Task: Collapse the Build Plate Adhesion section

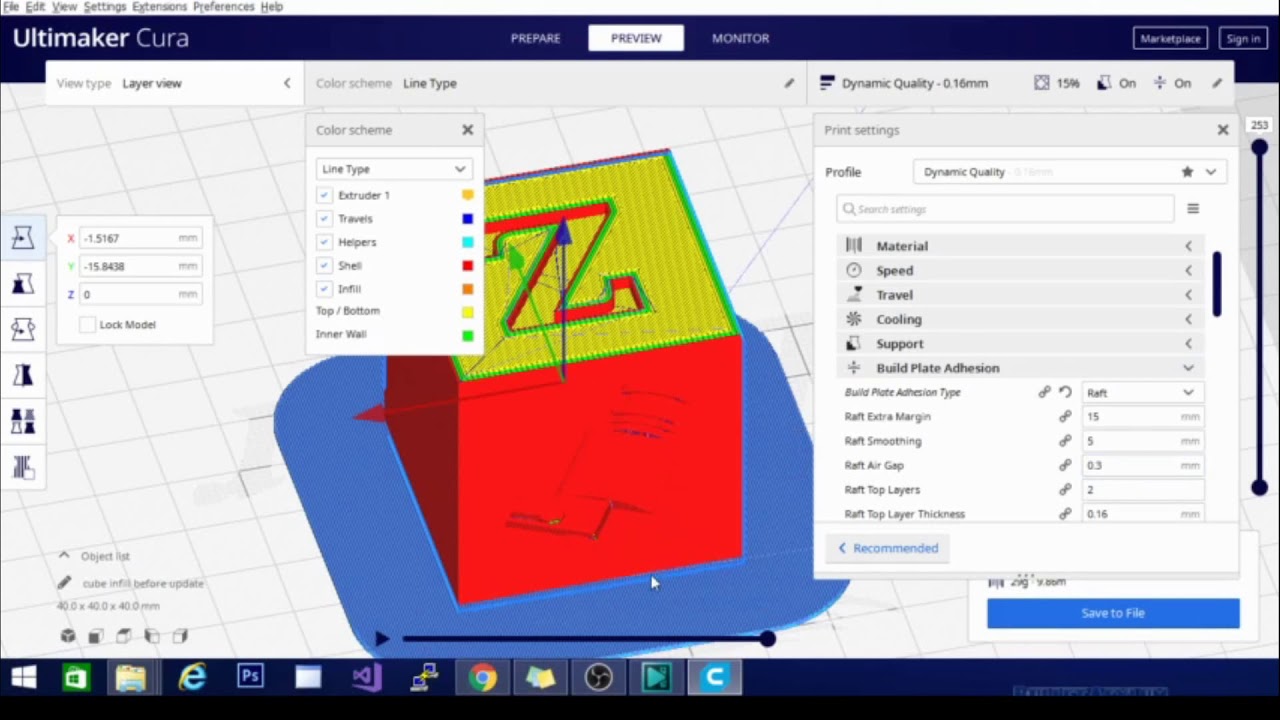Action: click(x=1020, y=368)
